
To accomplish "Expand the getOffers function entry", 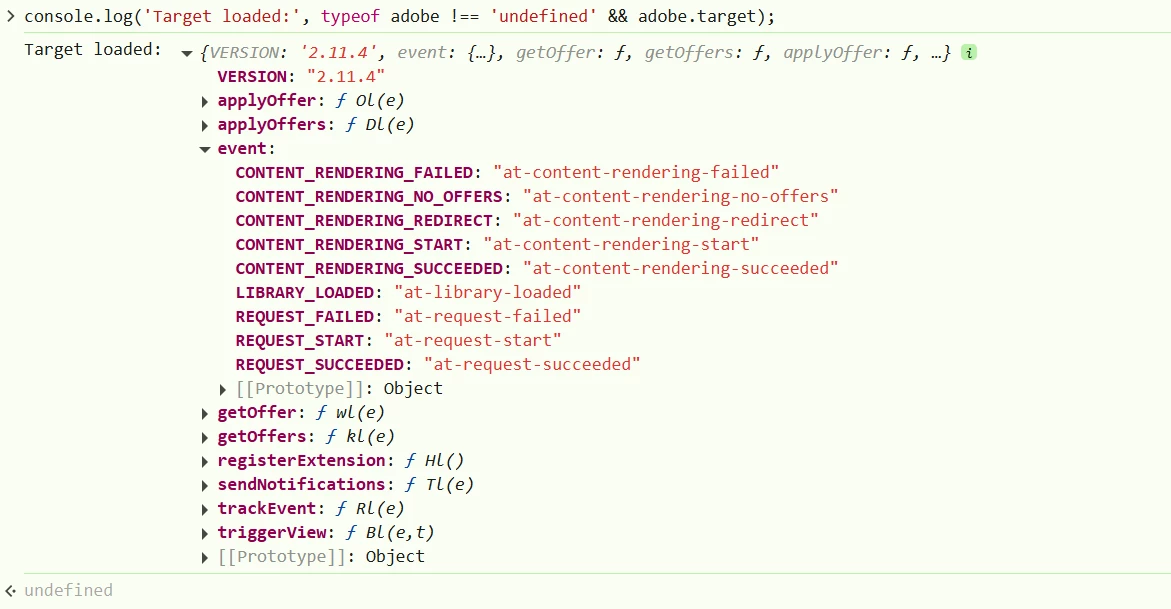I will pyautogui.click(x=205, y=436).
